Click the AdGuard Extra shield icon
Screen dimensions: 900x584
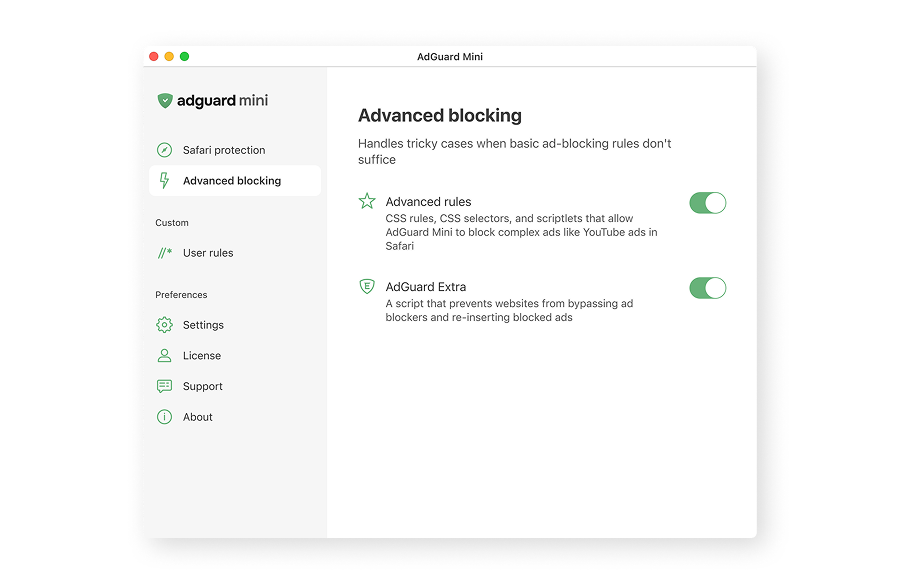(367, 286)
